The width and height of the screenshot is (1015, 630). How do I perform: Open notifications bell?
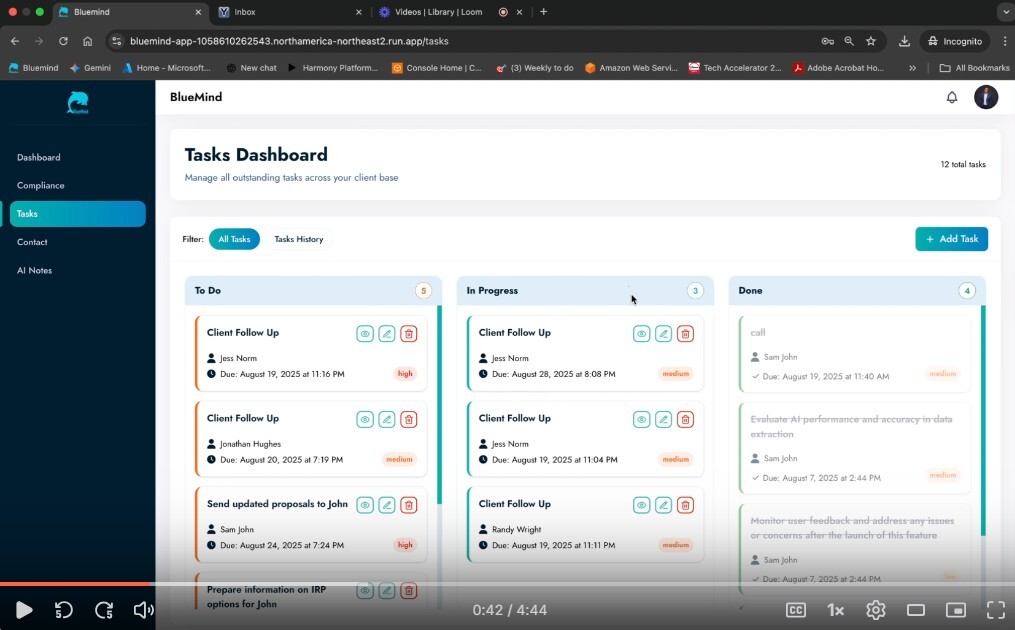coord(952,97)
